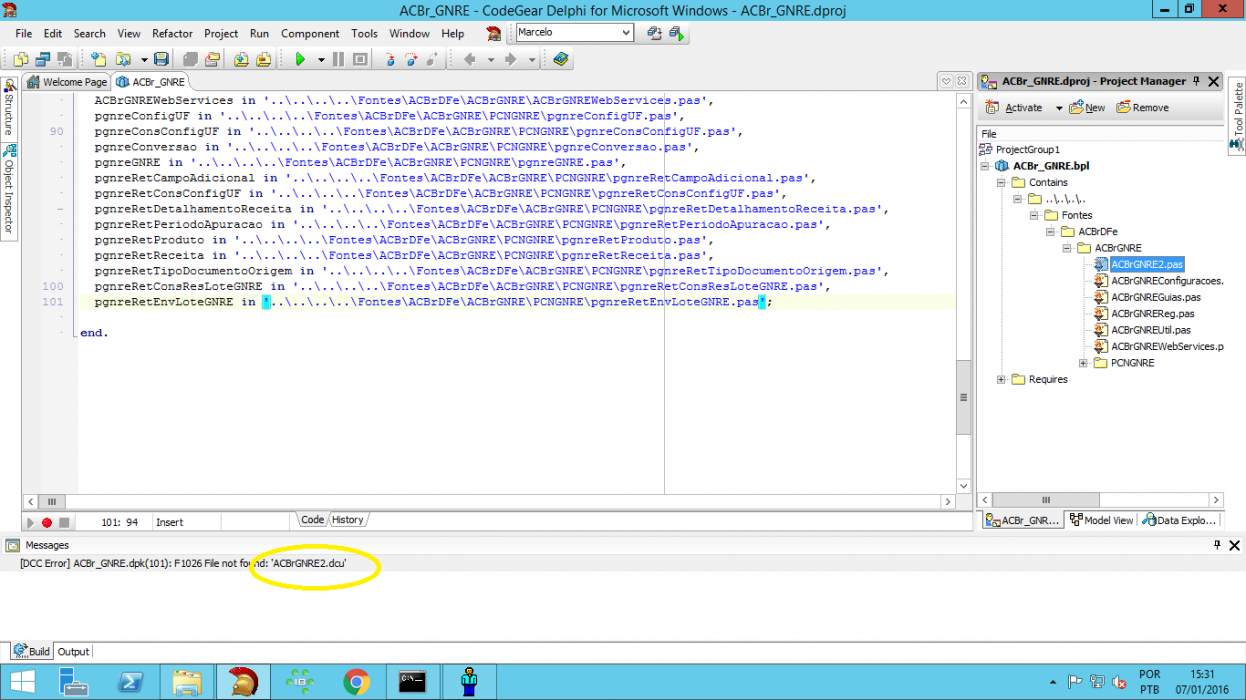Click the Program Reset stop icon
The height and width of the screenshot is (700, 1246).
pyautogui.click(x=360, y=59)
